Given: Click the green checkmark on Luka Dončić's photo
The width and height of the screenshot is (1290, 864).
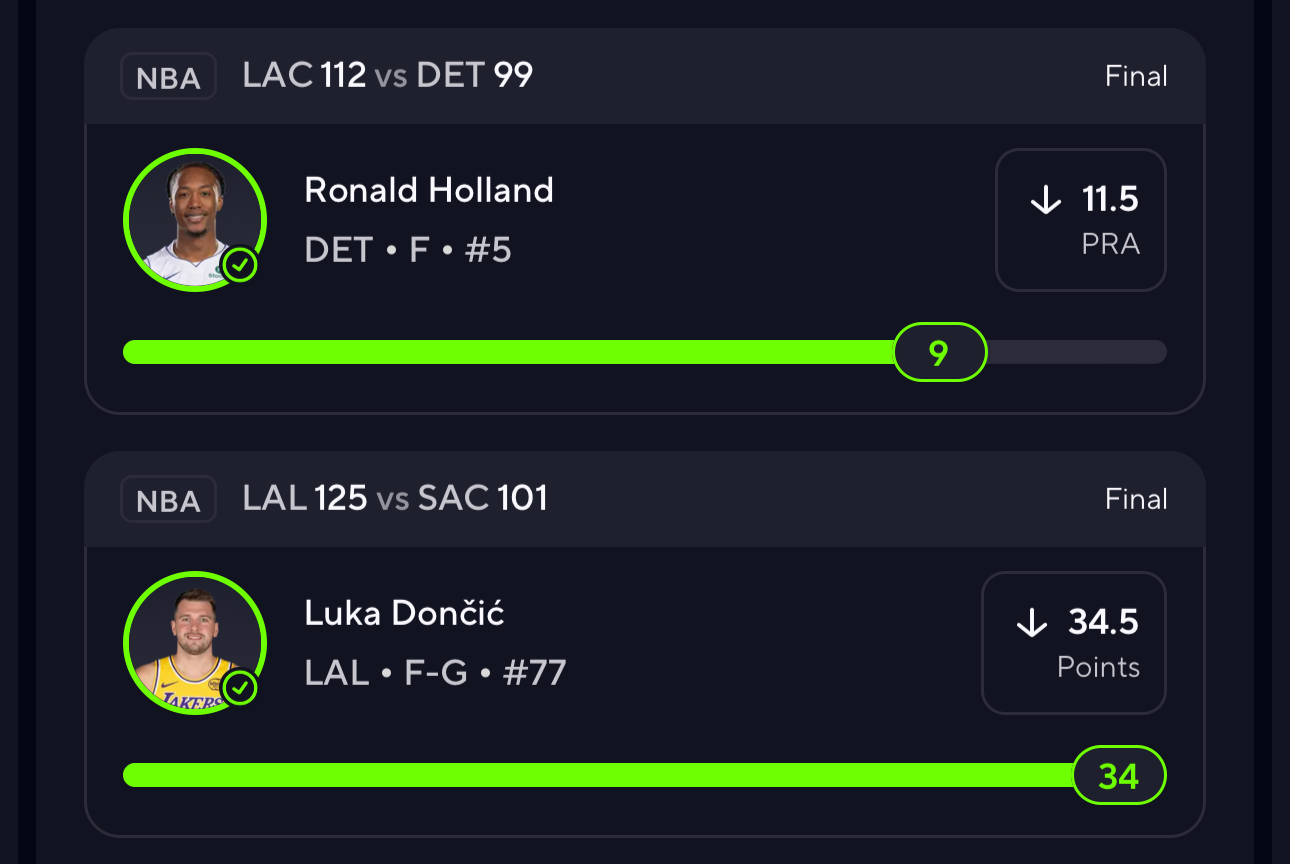Looking at the screenshot, I should coord(240,688).
